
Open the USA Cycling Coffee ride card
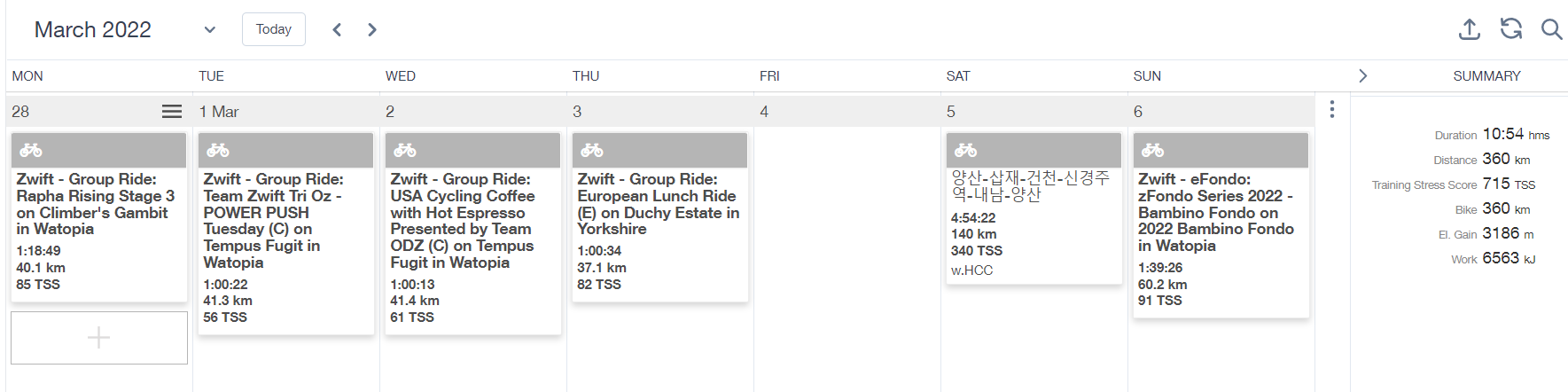(472, 233)
